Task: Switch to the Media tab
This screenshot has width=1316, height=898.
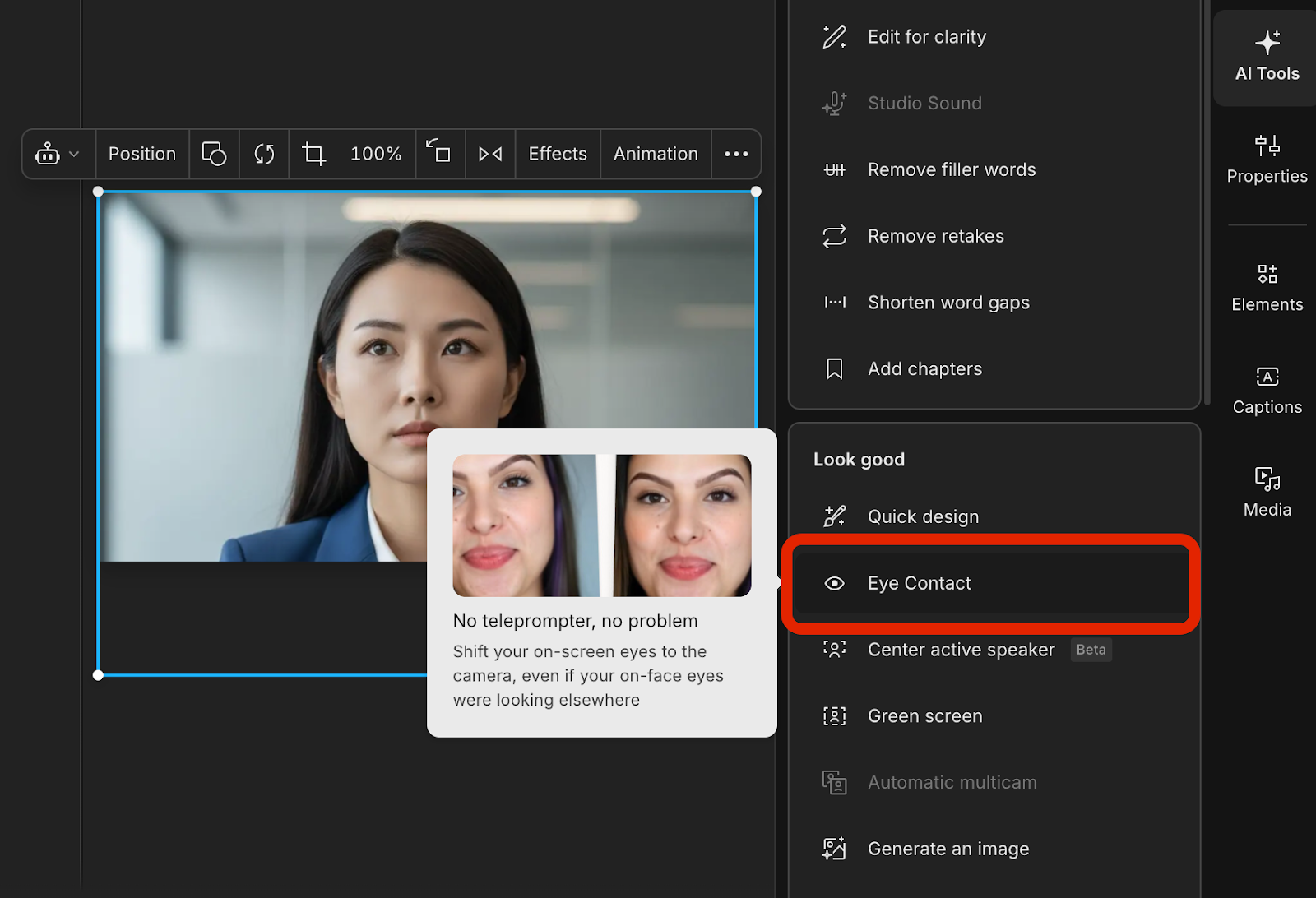Action: coord(1267,493)
